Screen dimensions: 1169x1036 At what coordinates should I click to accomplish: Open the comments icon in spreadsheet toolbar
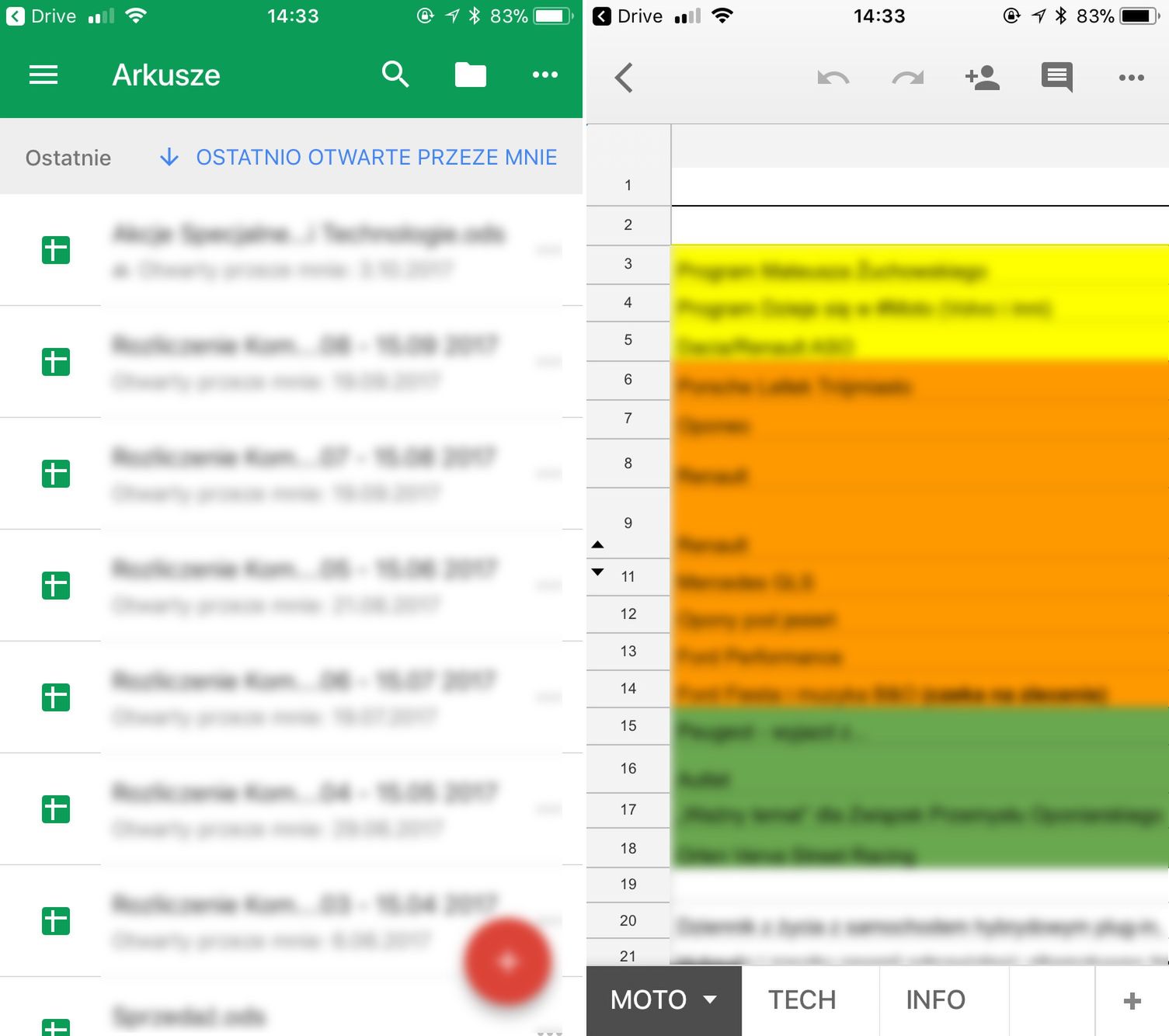pos(1057,78)
